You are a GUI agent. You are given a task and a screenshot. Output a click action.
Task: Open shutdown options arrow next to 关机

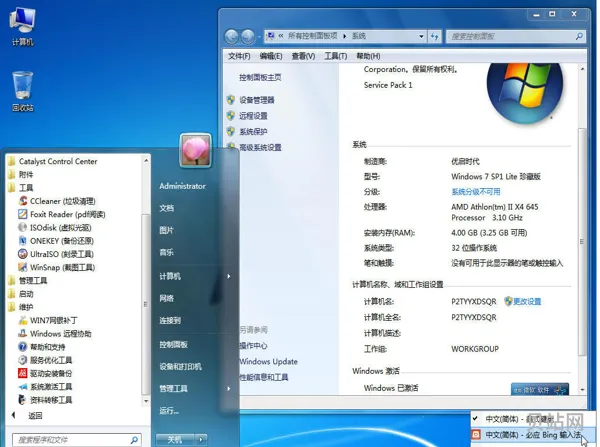click(x=202, y=440)
